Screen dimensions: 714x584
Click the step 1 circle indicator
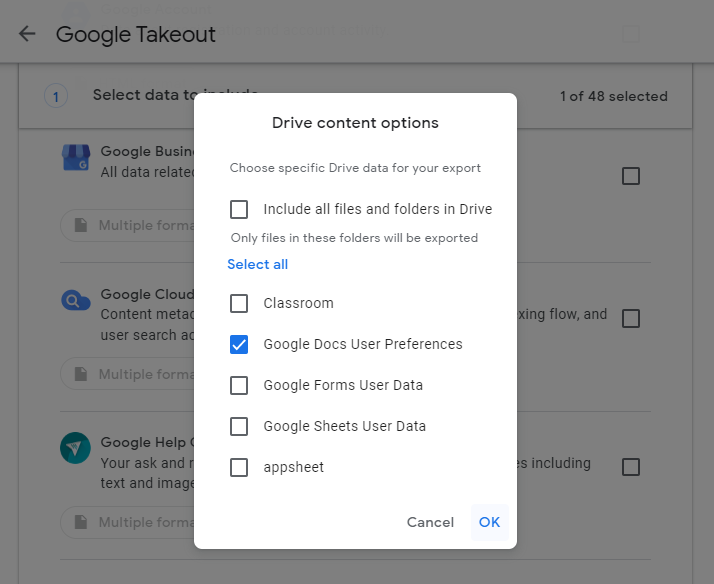(56, 96)
